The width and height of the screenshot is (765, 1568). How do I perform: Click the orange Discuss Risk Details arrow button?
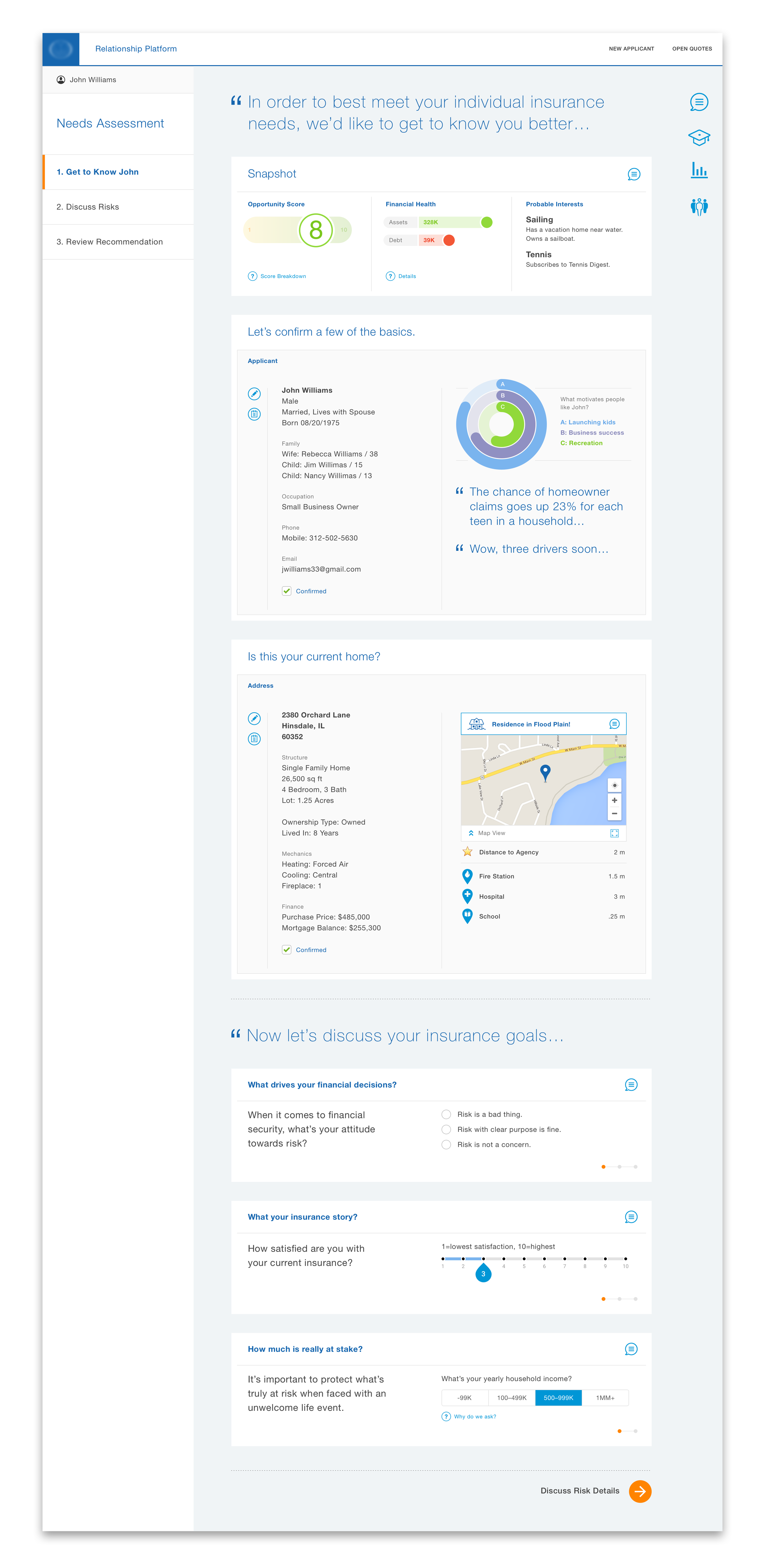[640, 1491]
